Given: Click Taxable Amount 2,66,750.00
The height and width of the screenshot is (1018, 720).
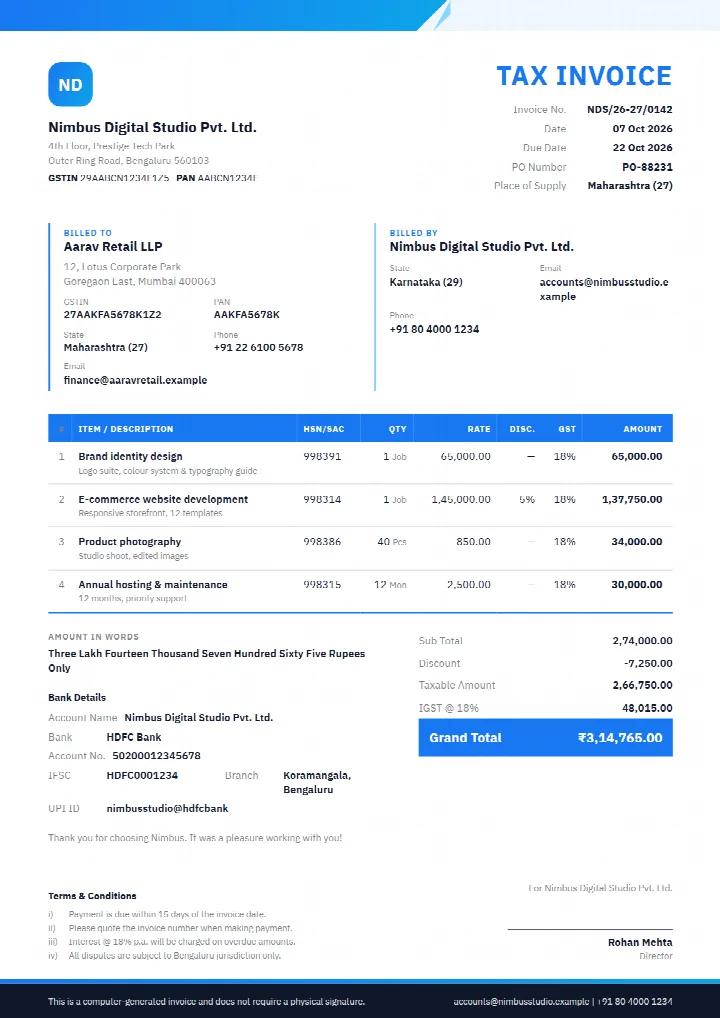Looking at the screenshot, I should click(x=643, y=685).
